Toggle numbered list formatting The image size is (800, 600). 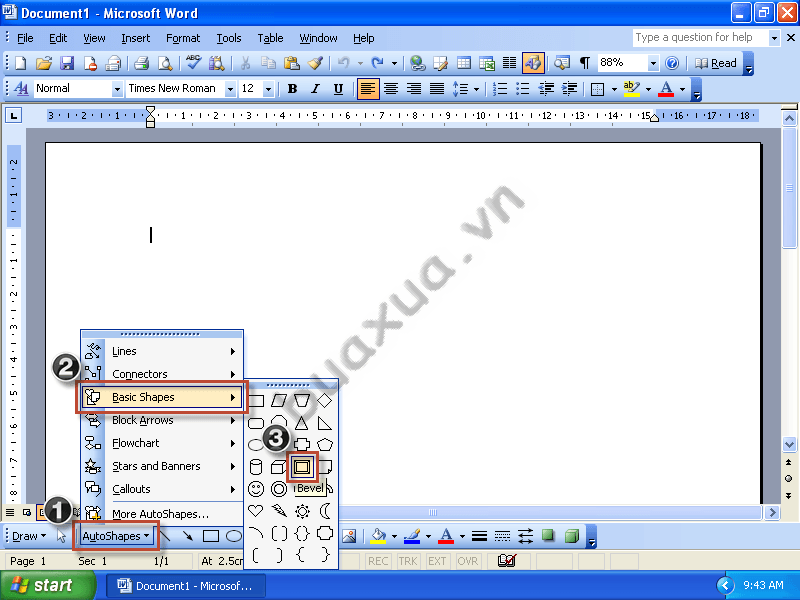point(500,89)
